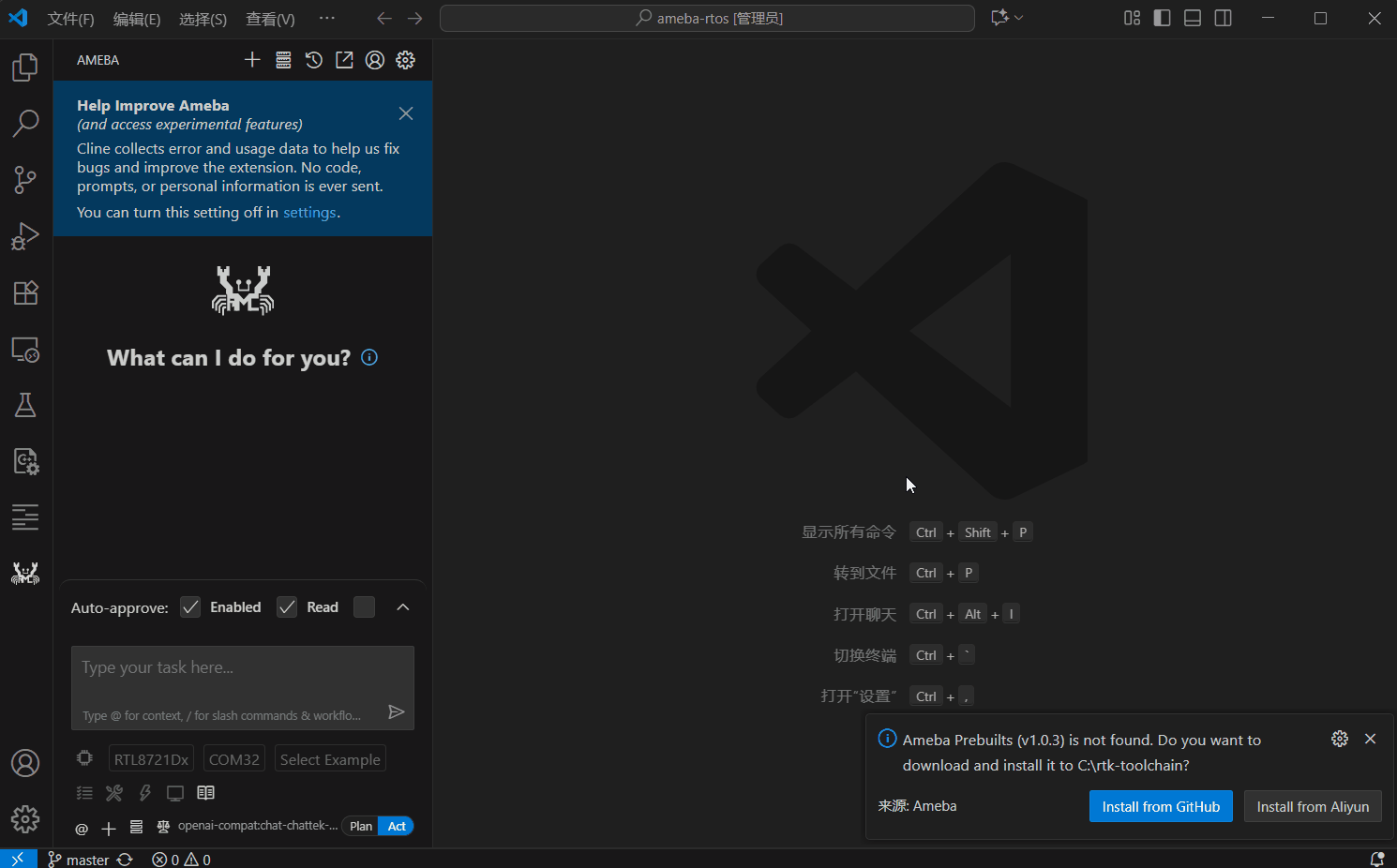Open the Source Control view

(25, 180)
